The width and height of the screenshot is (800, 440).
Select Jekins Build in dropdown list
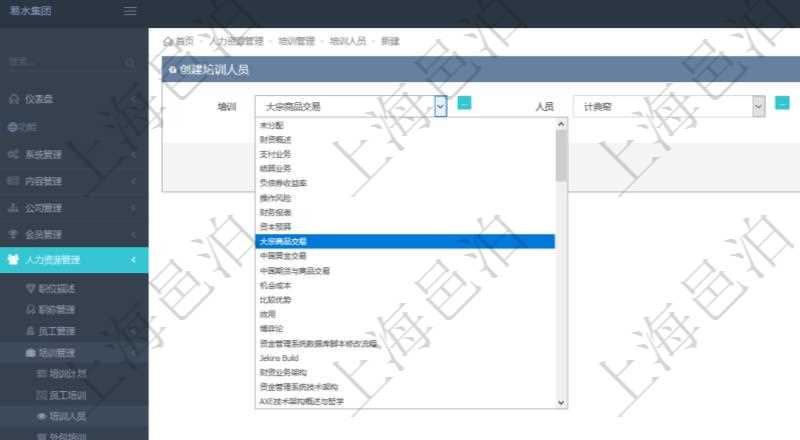(405, 358)
